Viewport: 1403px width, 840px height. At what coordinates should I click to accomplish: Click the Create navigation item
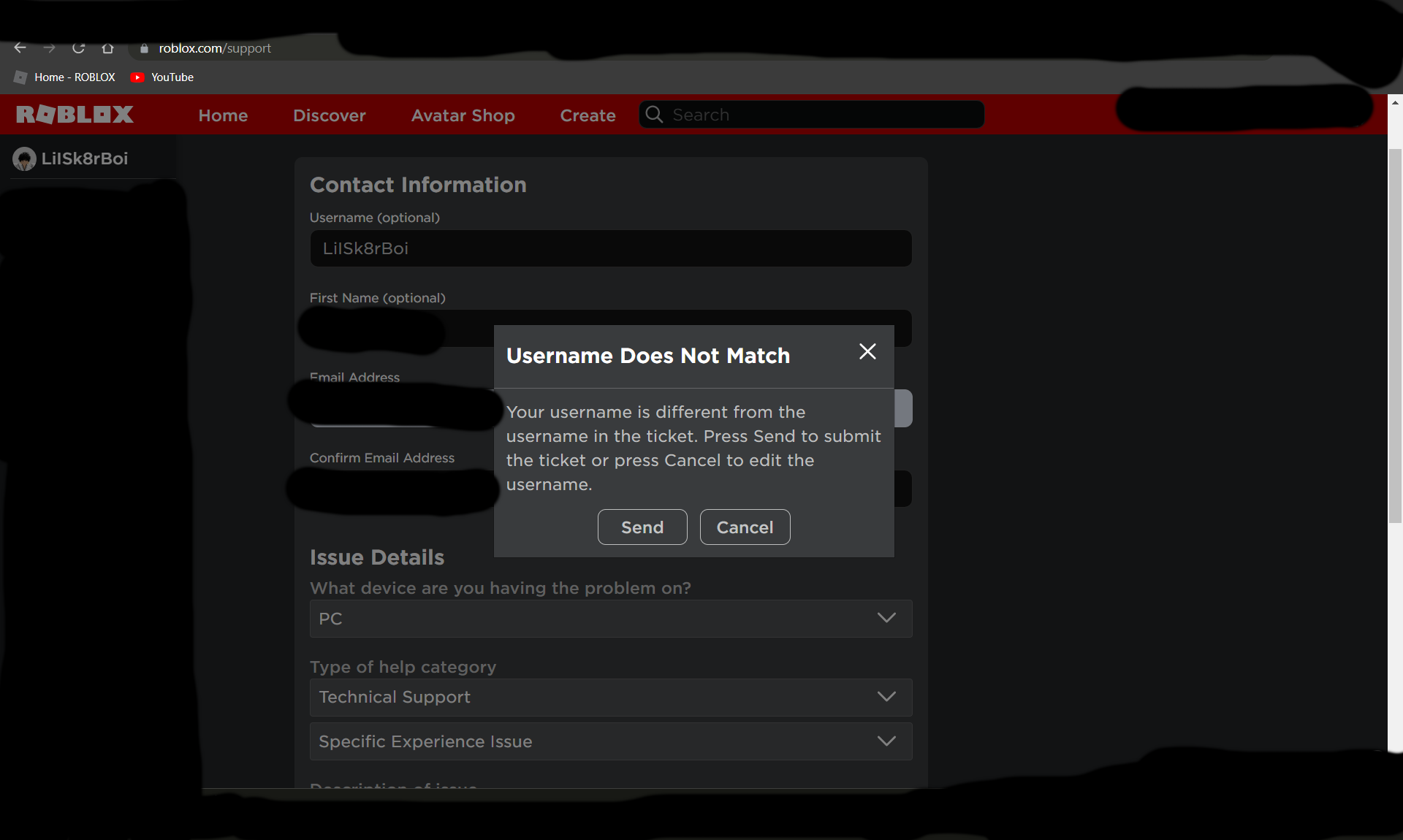pos(588,115)
